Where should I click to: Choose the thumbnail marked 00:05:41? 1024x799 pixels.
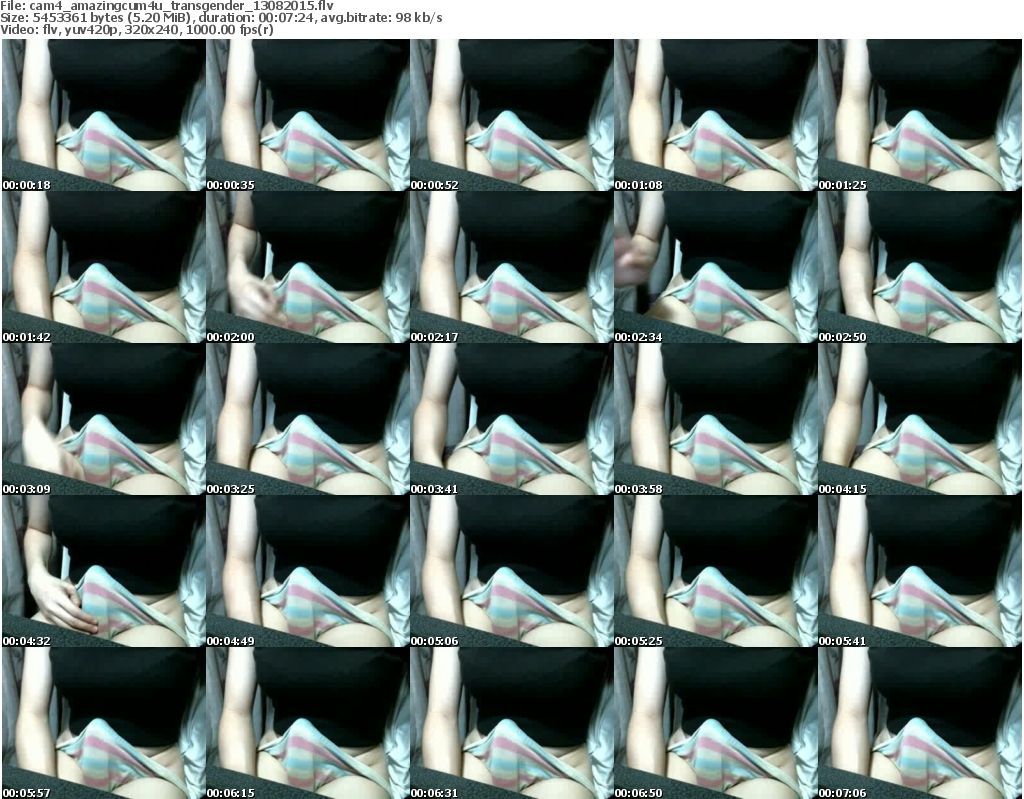(x=920, y=571)
